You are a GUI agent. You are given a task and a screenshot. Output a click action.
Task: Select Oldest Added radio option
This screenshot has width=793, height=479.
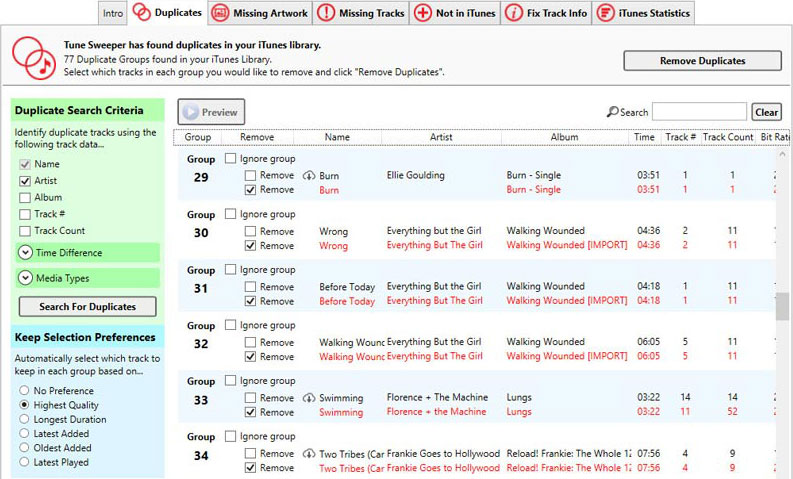(x=24, y=447)
